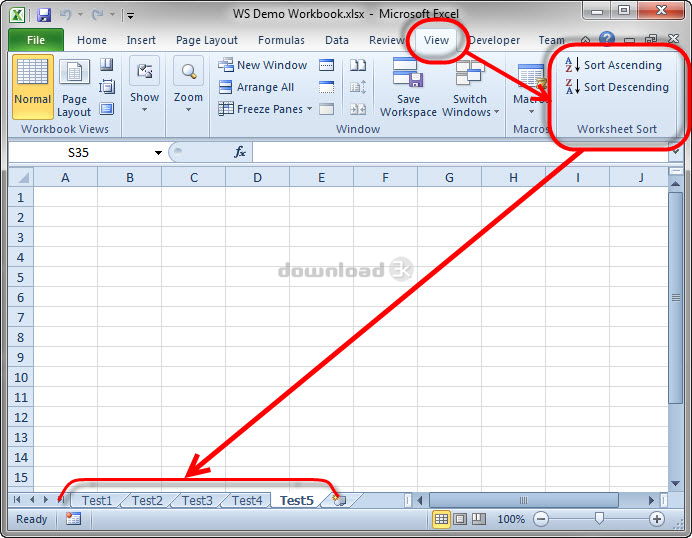Expand Freeze Panes dropdown
This screenshot has width=692, height=538.
309,109
